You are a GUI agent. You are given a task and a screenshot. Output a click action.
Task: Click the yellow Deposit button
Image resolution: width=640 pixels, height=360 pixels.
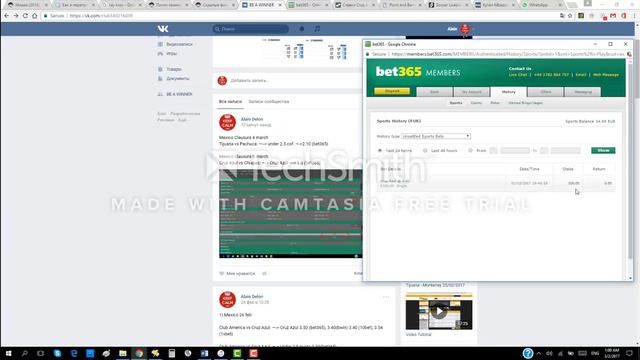pos(392,91)
